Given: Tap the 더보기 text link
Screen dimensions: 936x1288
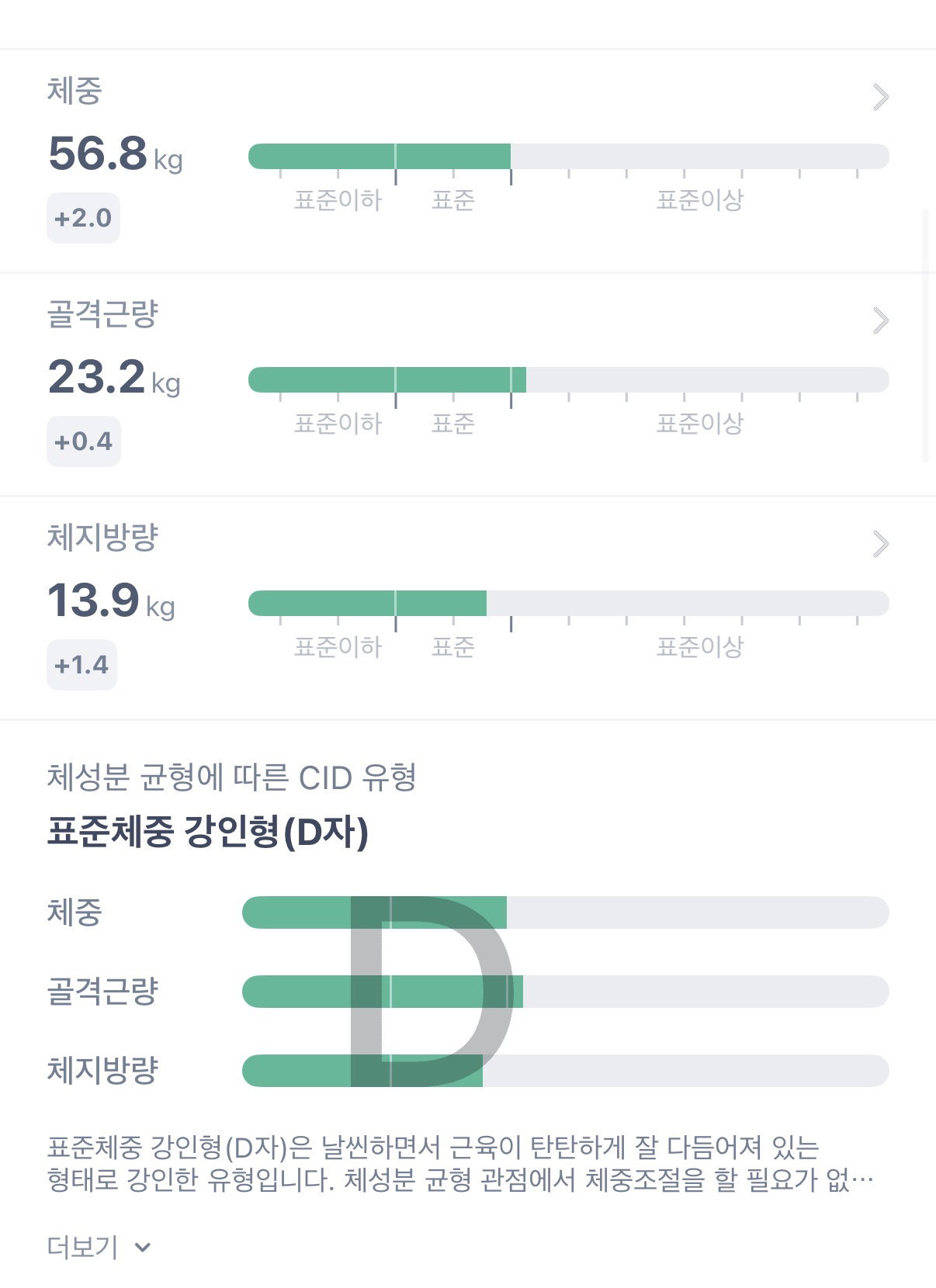Looking at the screenshot, I should click(83, 1247).
